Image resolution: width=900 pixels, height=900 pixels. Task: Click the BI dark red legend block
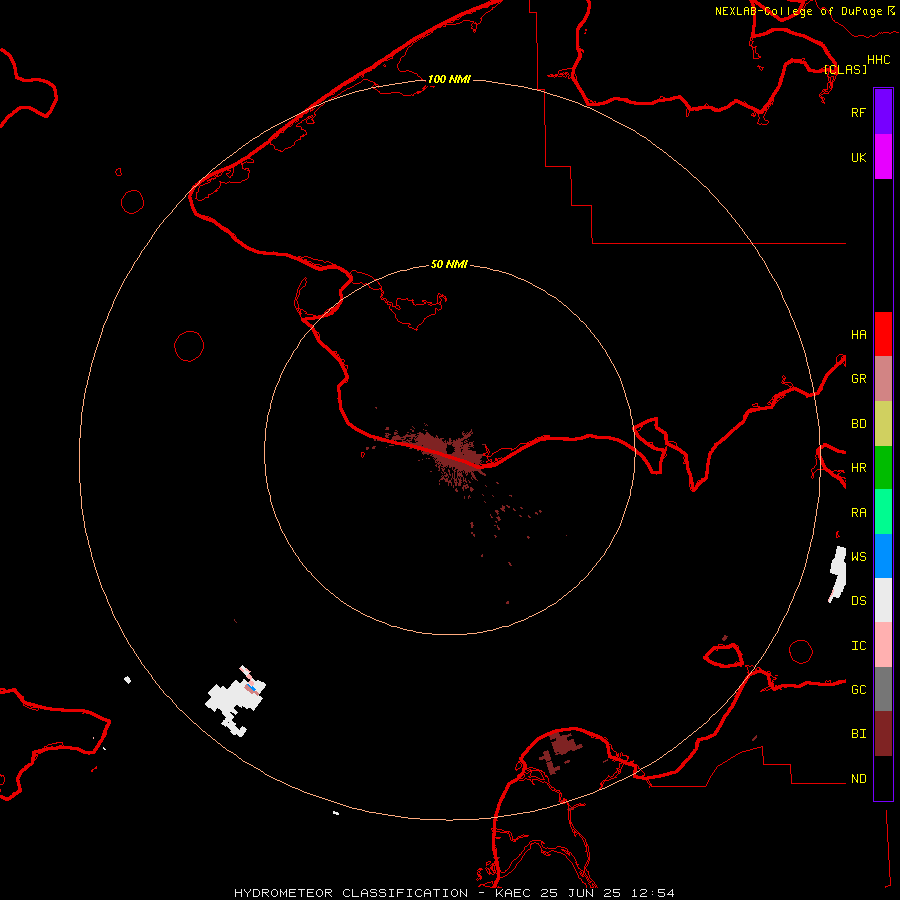(x=883, y=734)
